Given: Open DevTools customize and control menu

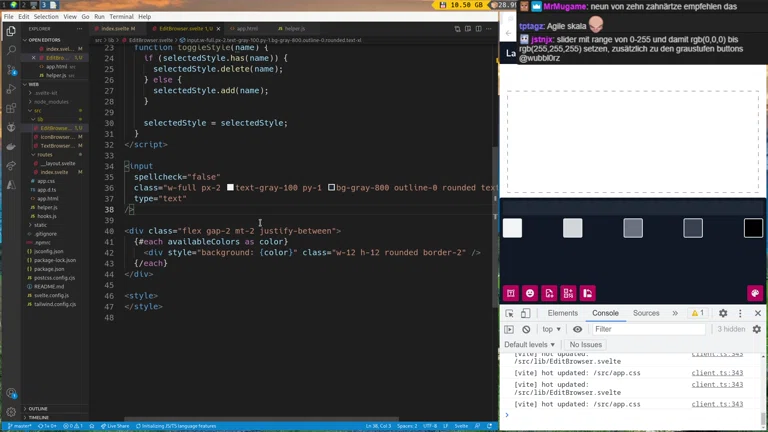Looking at the screenshot, I should [x=740, y=313].
